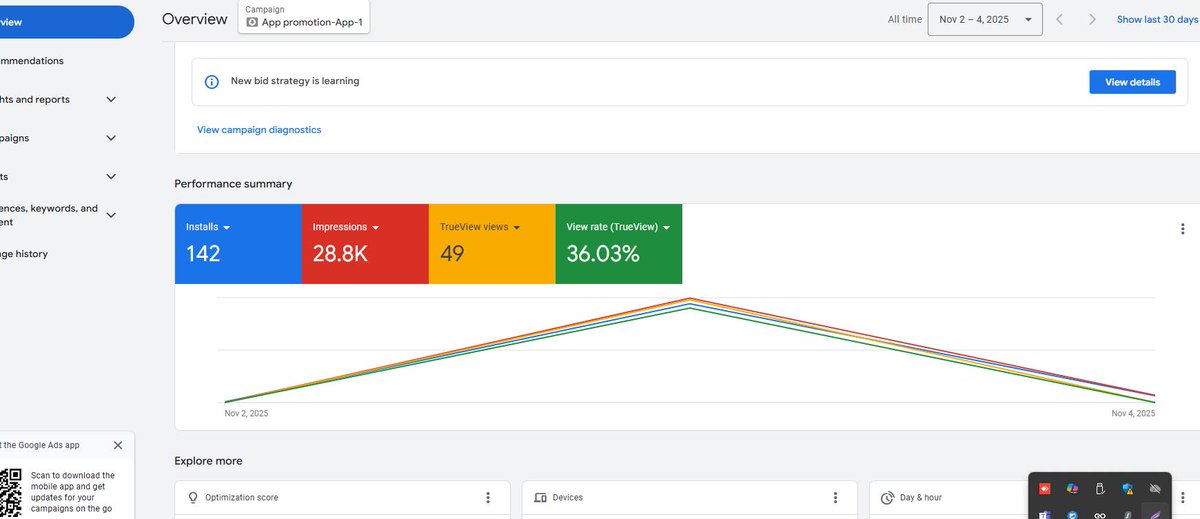Click the Microsoft Teams tray icon

tap(1044, 514)
